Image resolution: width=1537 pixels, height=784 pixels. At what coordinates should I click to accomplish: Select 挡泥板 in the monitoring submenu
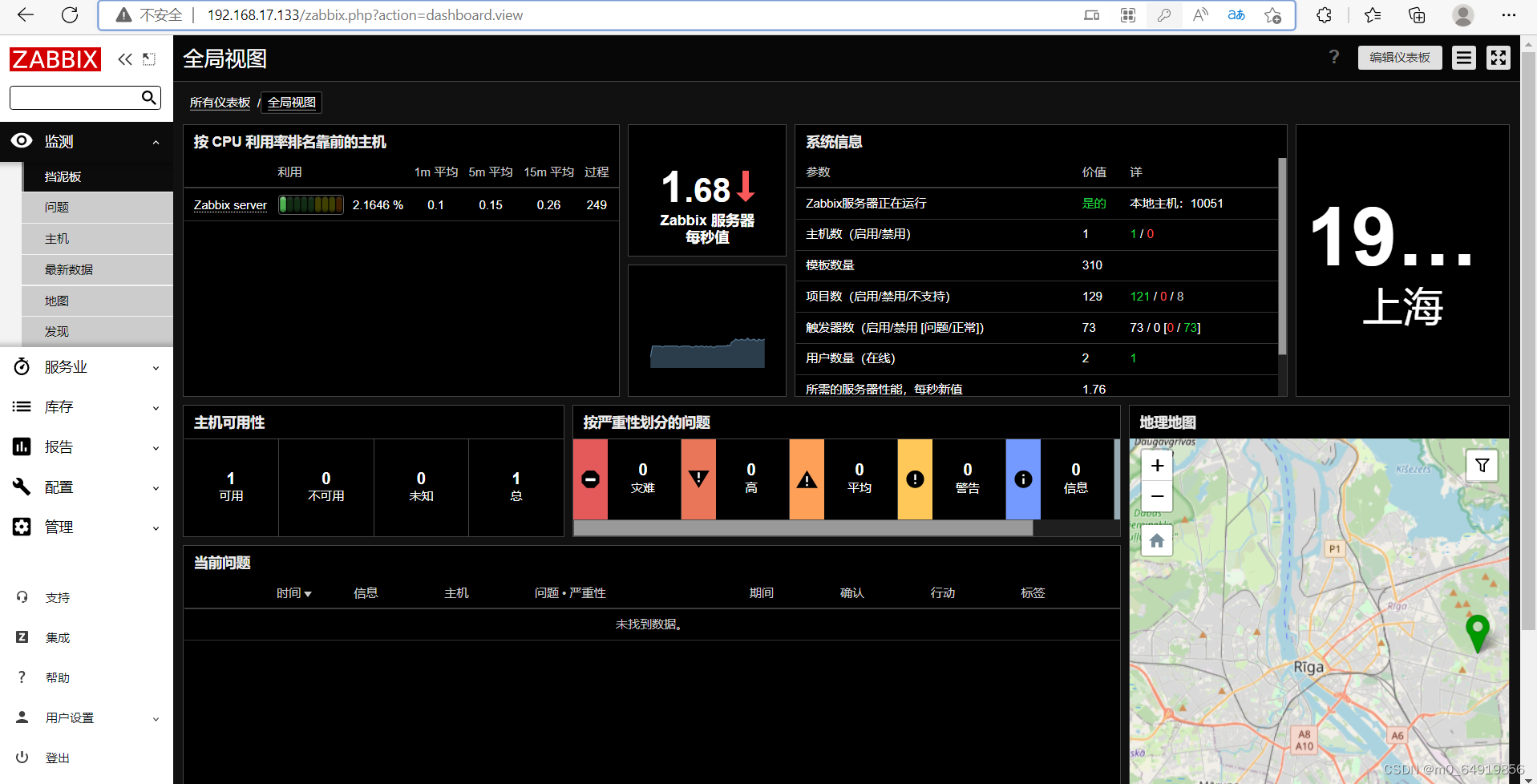[x=98, y=176]
